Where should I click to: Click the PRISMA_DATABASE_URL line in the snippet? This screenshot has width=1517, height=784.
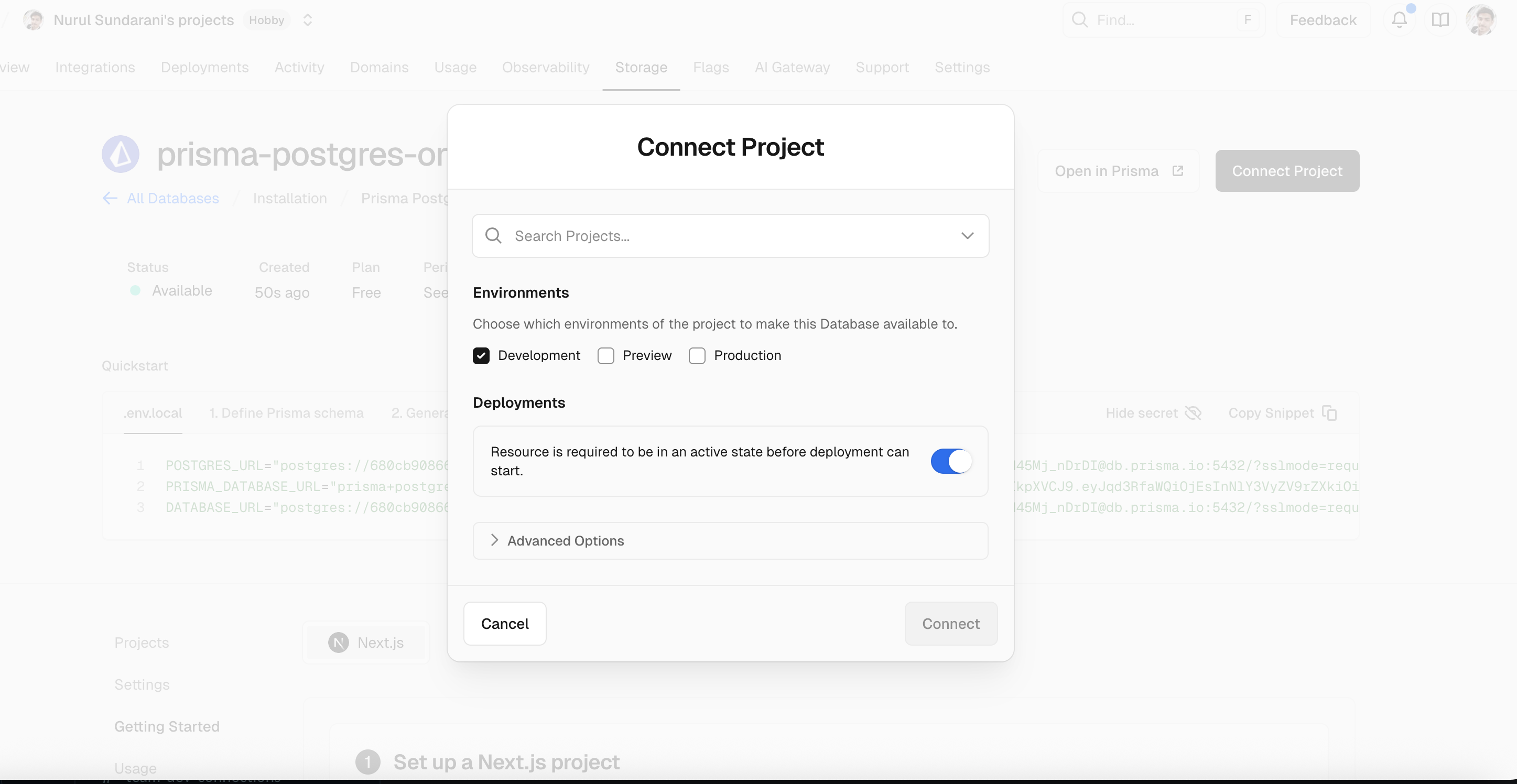pos(306,487)
